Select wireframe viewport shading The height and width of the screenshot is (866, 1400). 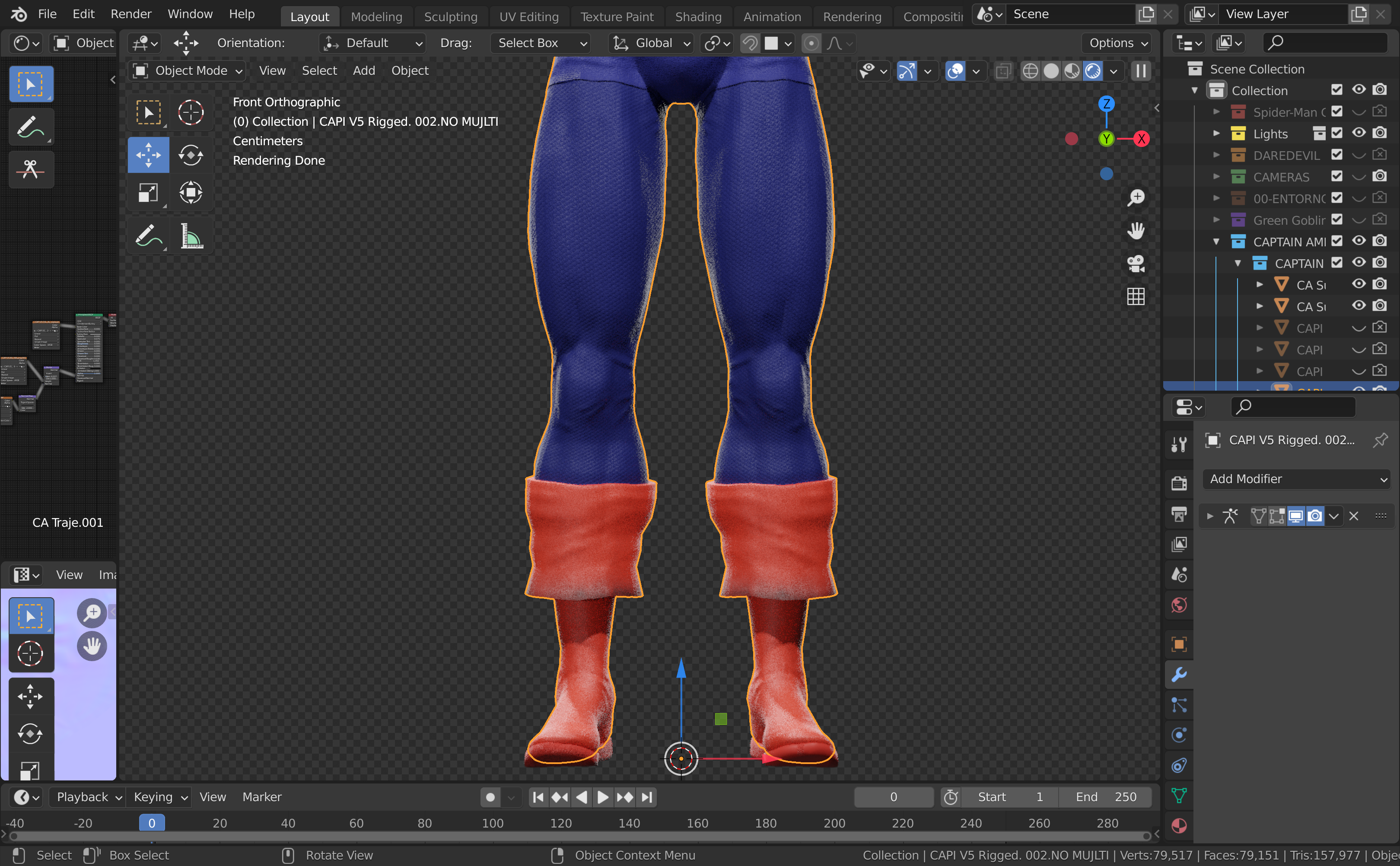coord(1030,71)
